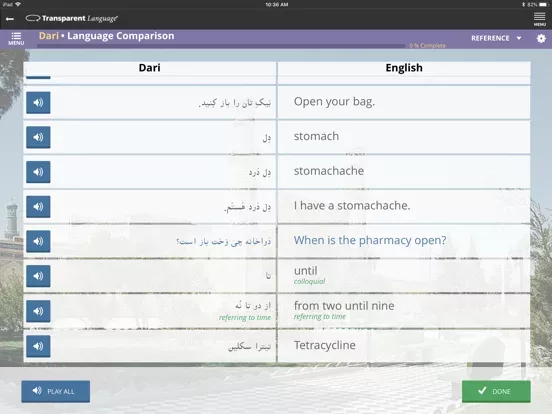The width and height of the screenshot is (552, 414).
Task: Click the Transparent Language logo
Action: tap(72, 18)
